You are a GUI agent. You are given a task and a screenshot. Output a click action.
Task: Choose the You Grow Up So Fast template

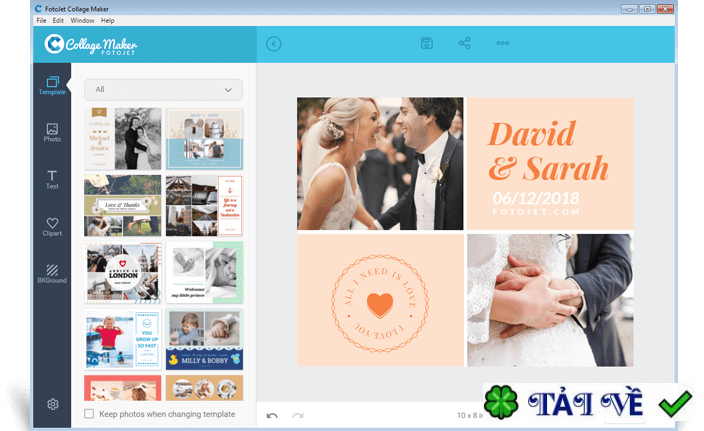pyautogui.click(x=123, y=339)
